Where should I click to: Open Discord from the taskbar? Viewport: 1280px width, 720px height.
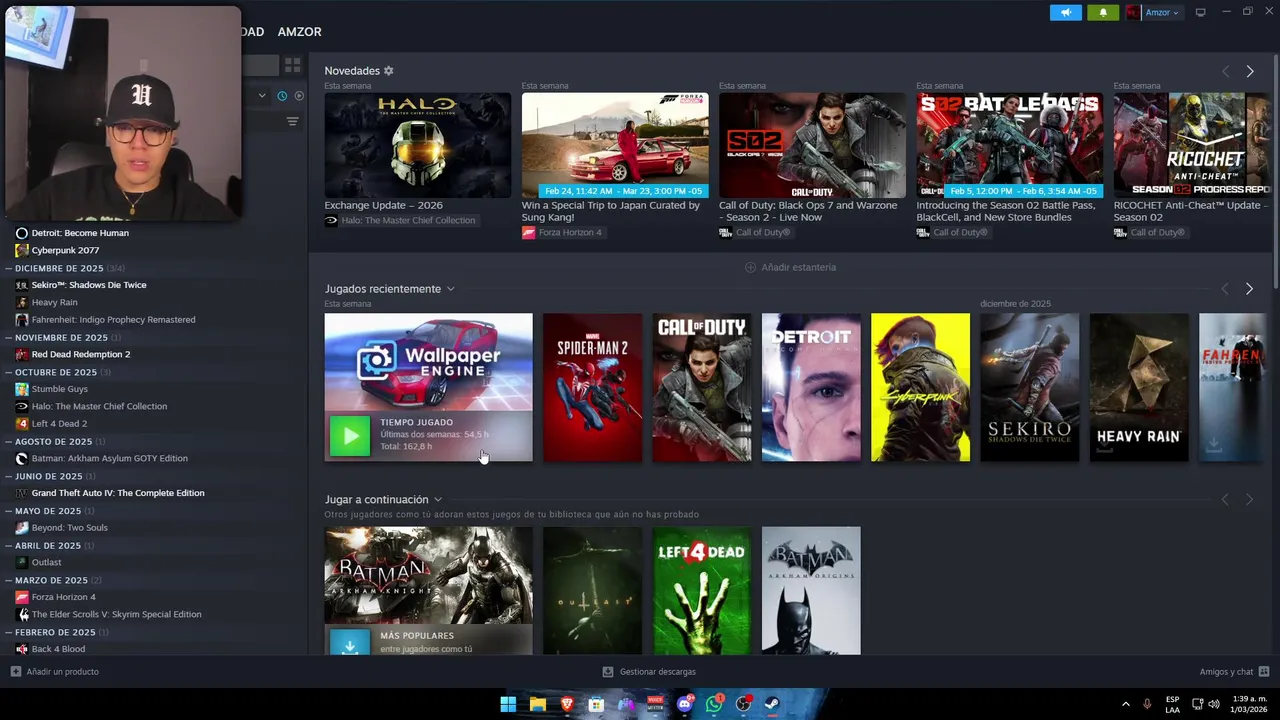click(x=685, y=704)
